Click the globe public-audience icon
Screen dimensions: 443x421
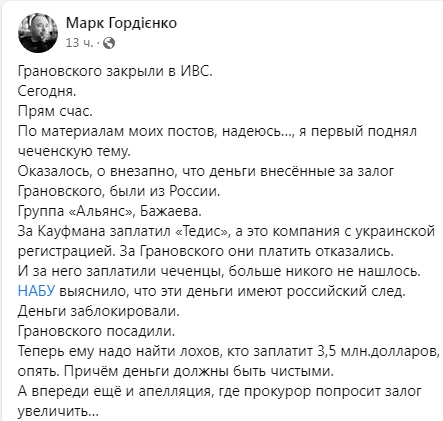click(x=109, y=43)
